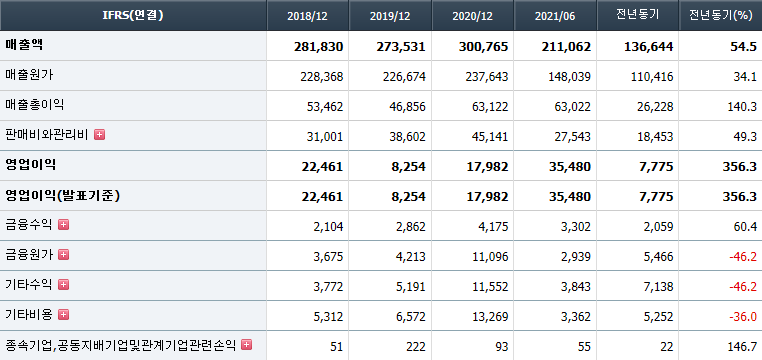The width and height of the screenshot is (762, 360).
Task: Click the red -36.0 percentage
Action: (744, 317)
